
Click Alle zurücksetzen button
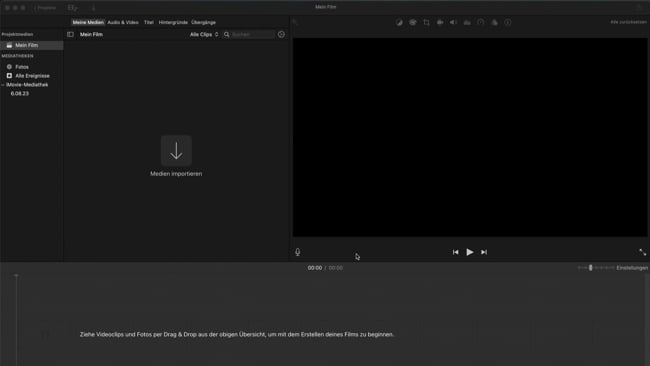tap(628, 22)
